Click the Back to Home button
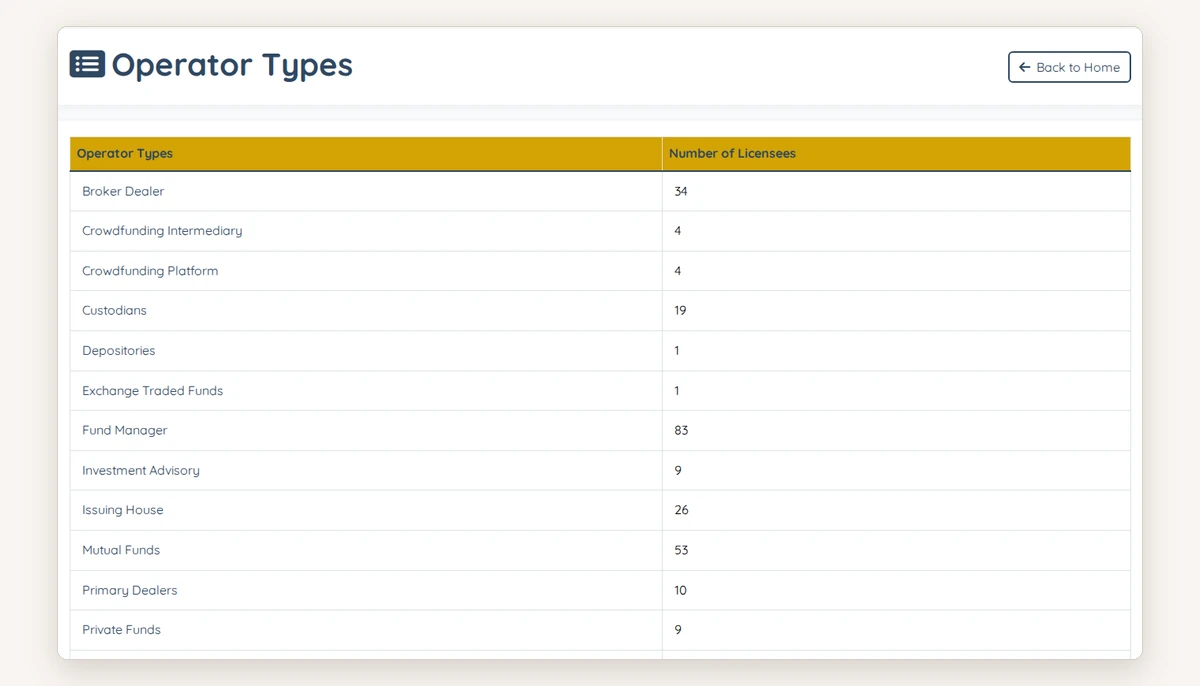1200x686 pixels. pyautogui.click(x=1069, y=67)
